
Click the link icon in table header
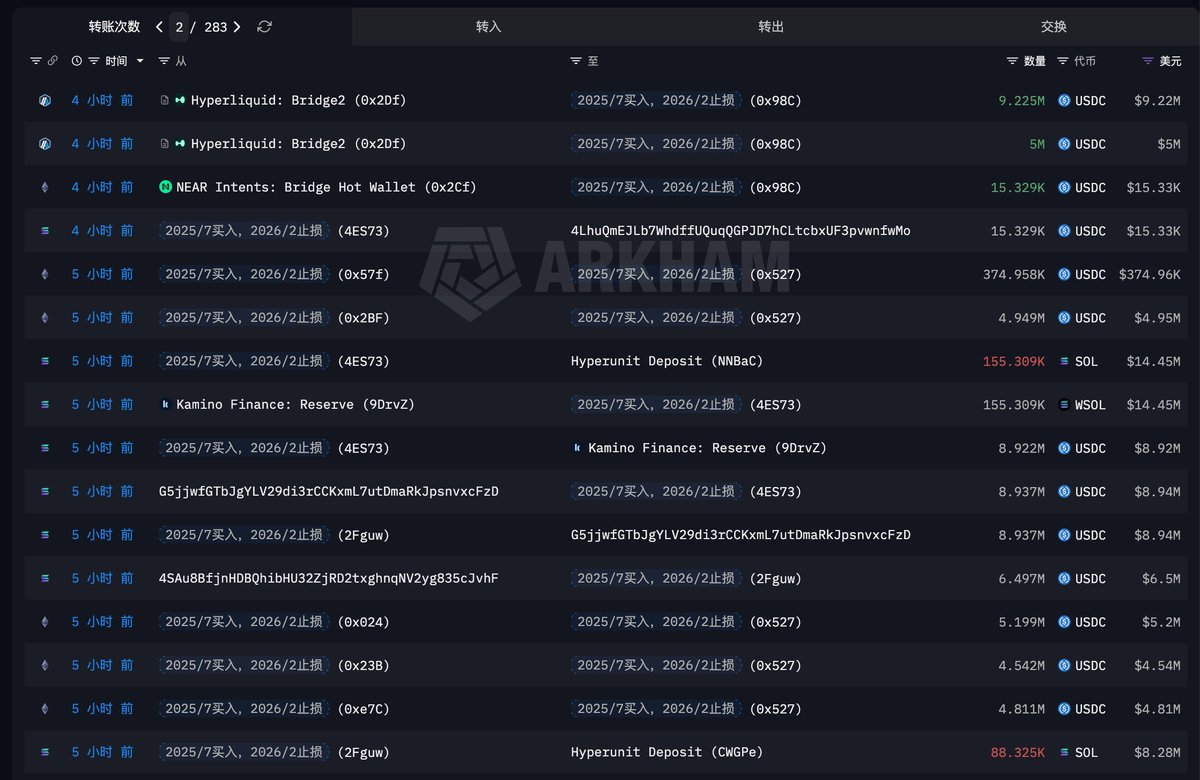pyautogui.click(x=52, y=61)
